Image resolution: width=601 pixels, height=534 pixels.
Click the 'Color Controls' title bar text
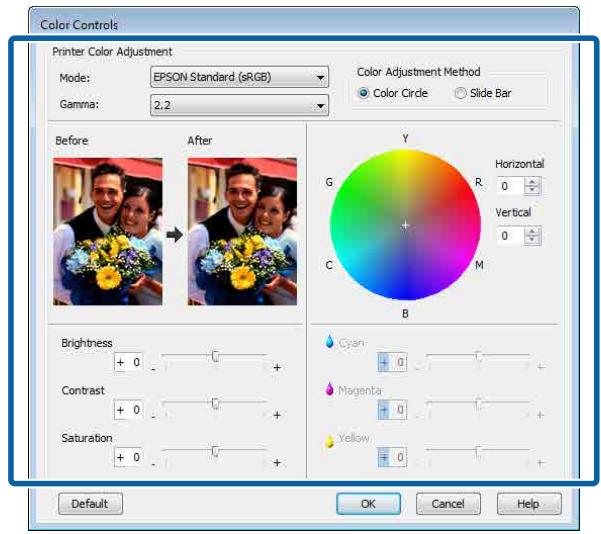click(x=79, y=25)
